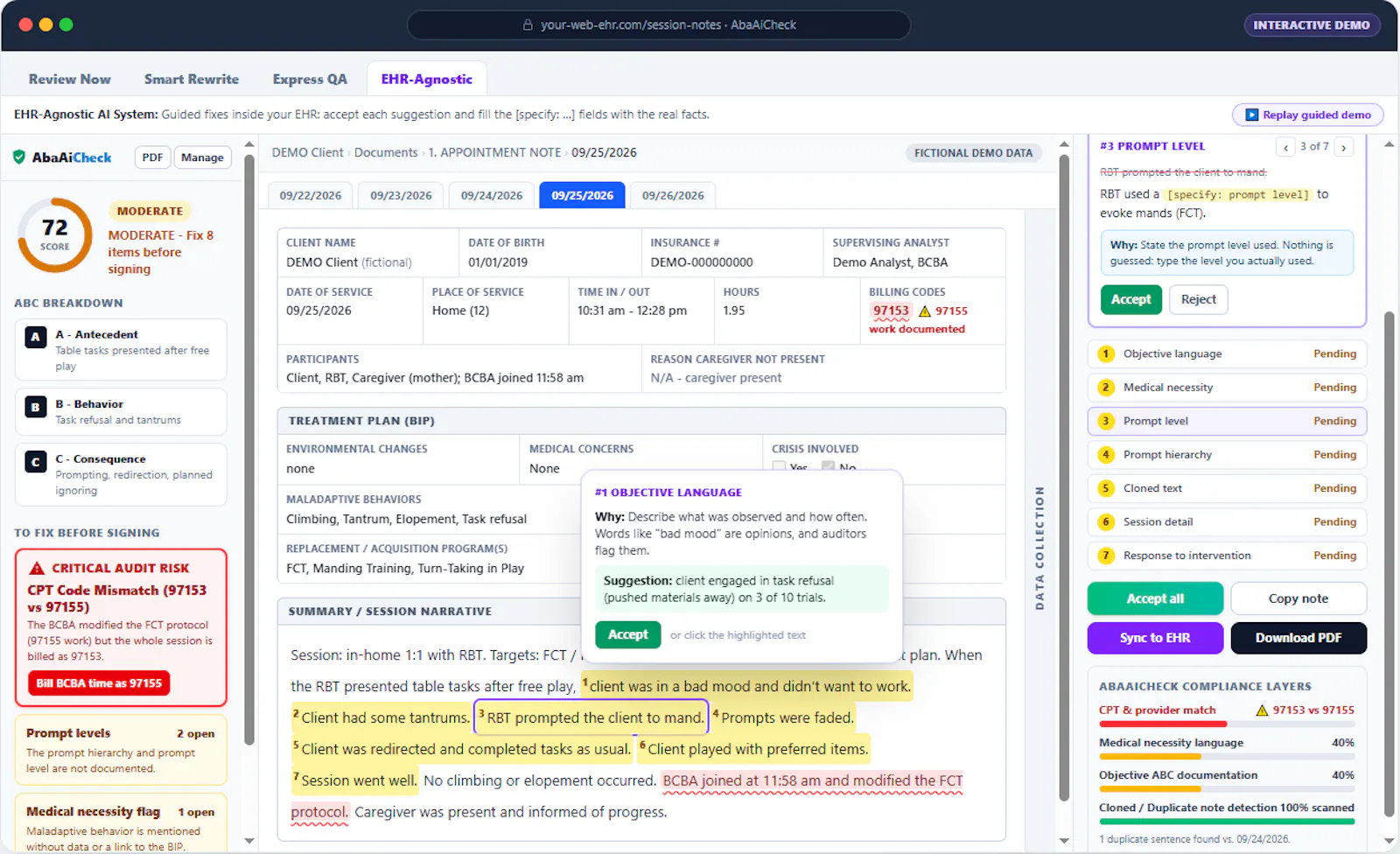The height and width of the screenshot is (854, 1400).
Task: Switch to the Review Now tab
Action: [x=70, y=80]
